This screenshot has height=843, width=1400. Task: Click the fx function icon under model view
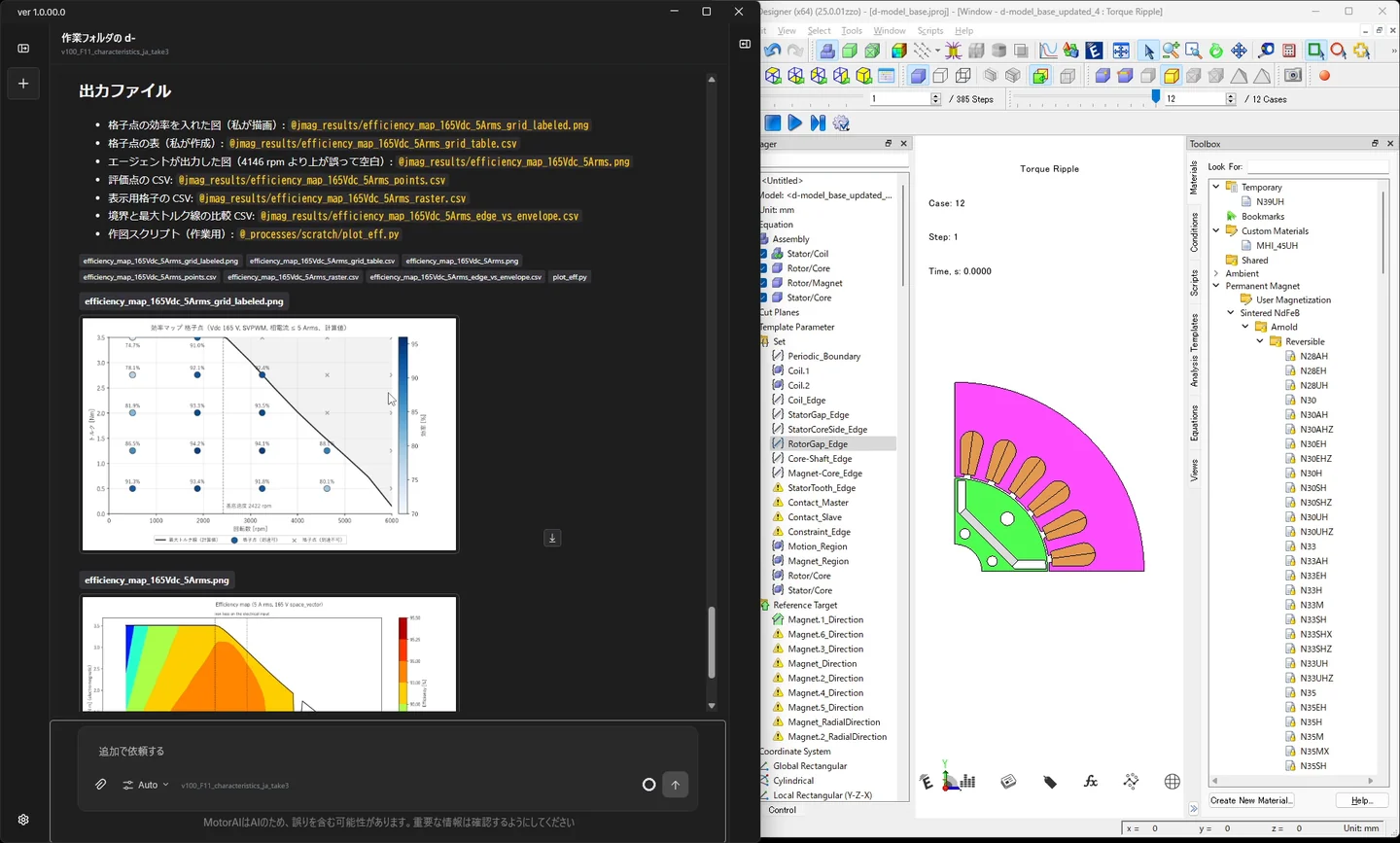click(1091, 782)
